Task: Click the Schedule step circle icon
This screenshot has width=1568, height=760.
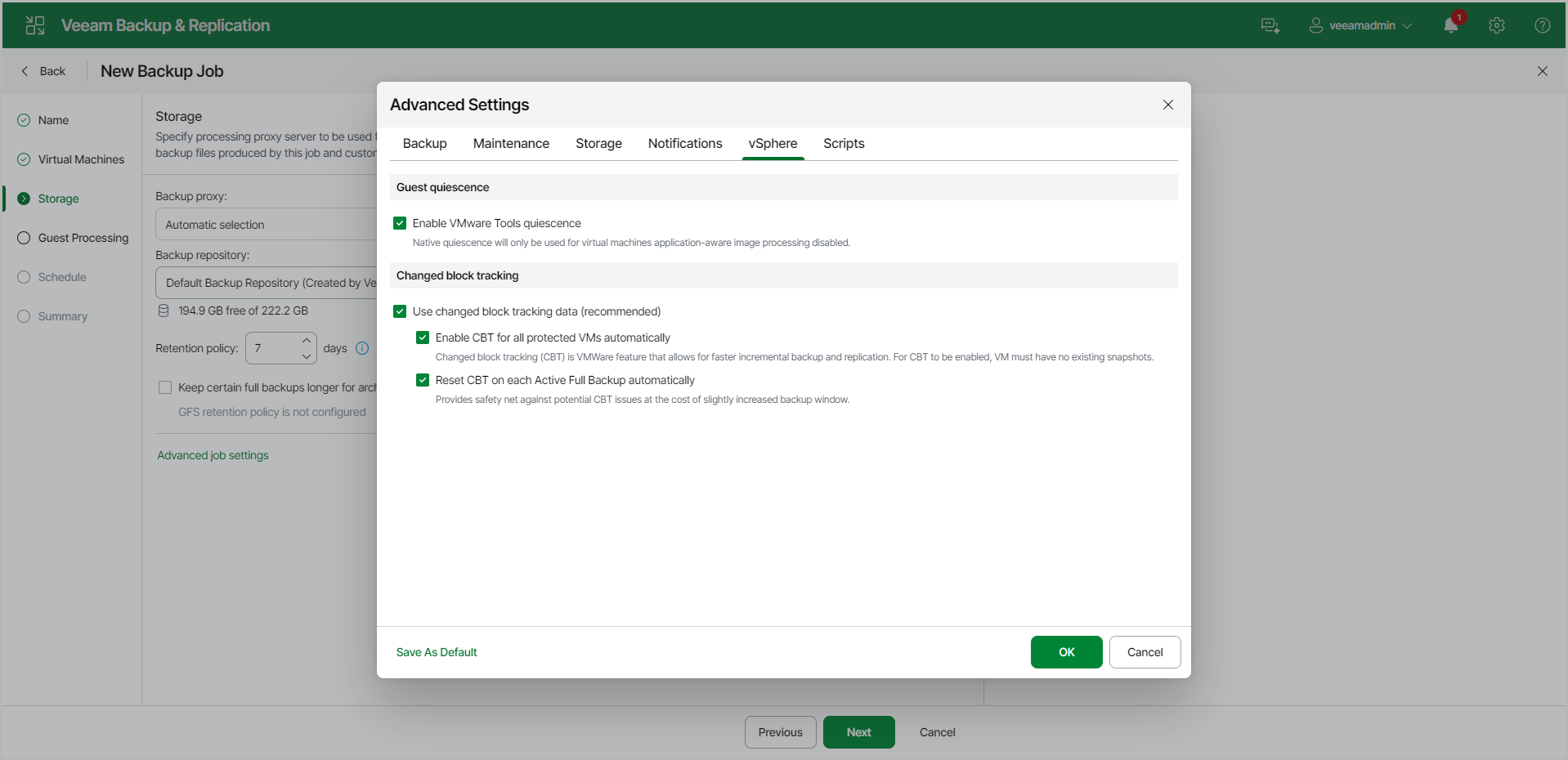Action: (24, 277)
